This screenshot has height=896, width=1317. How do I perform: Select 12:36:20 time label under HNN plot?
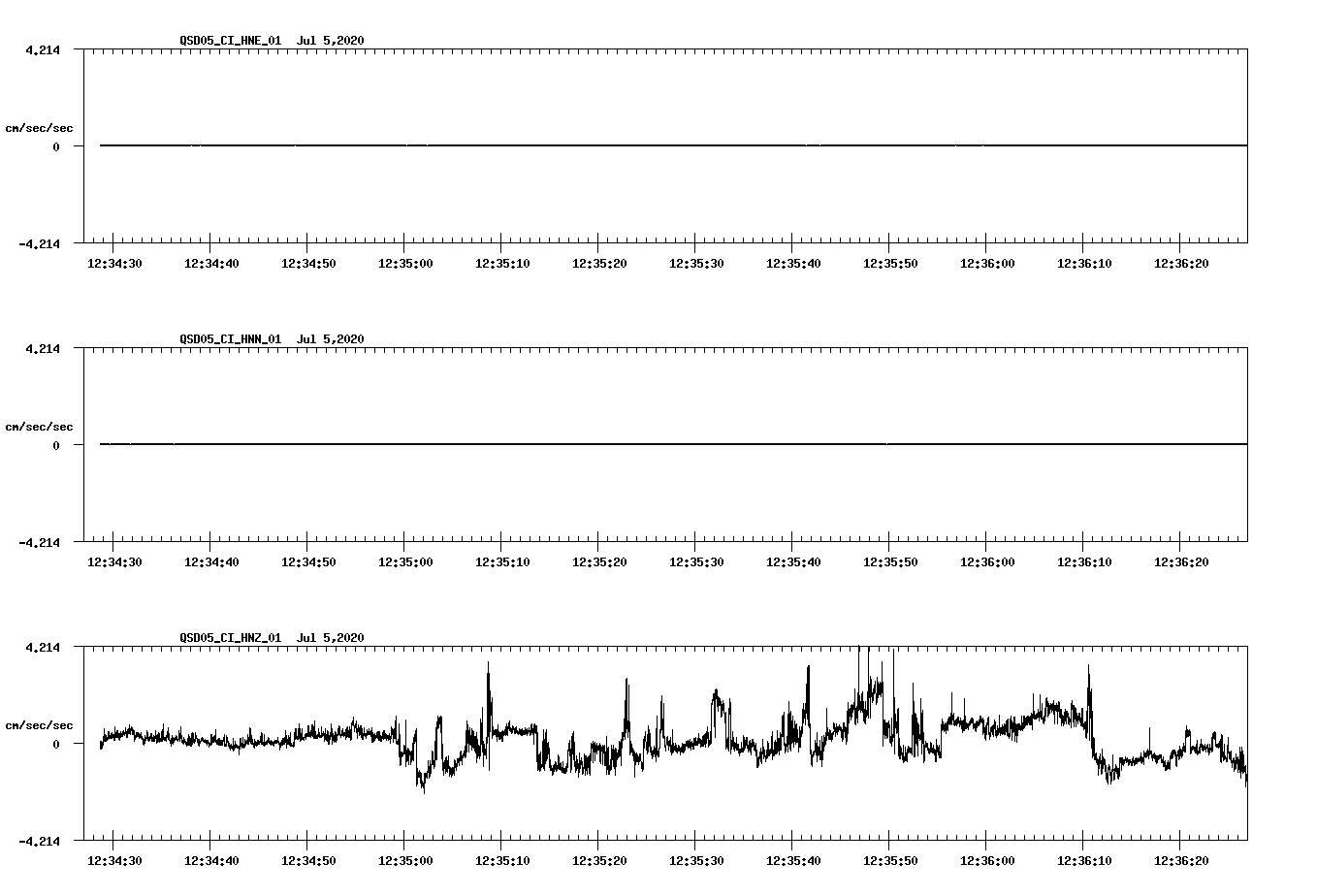(x=1181, y=562)
